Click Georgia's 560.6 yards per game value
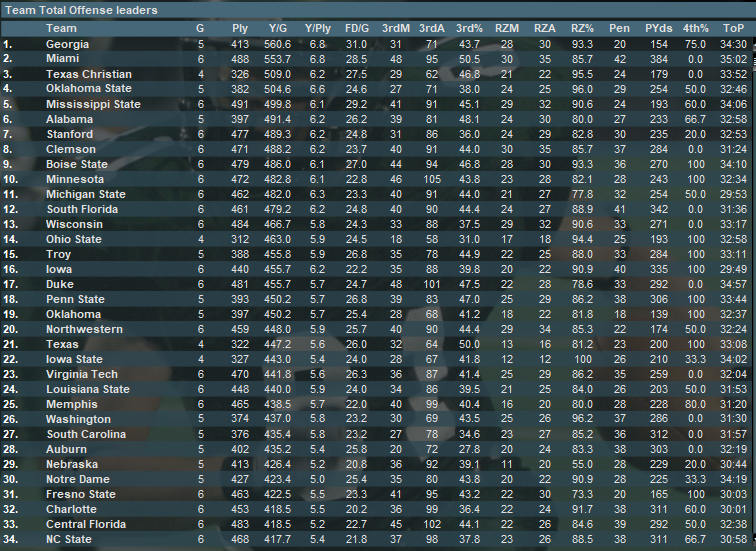This screenshot has height=551, width=756. pos(277,44)
